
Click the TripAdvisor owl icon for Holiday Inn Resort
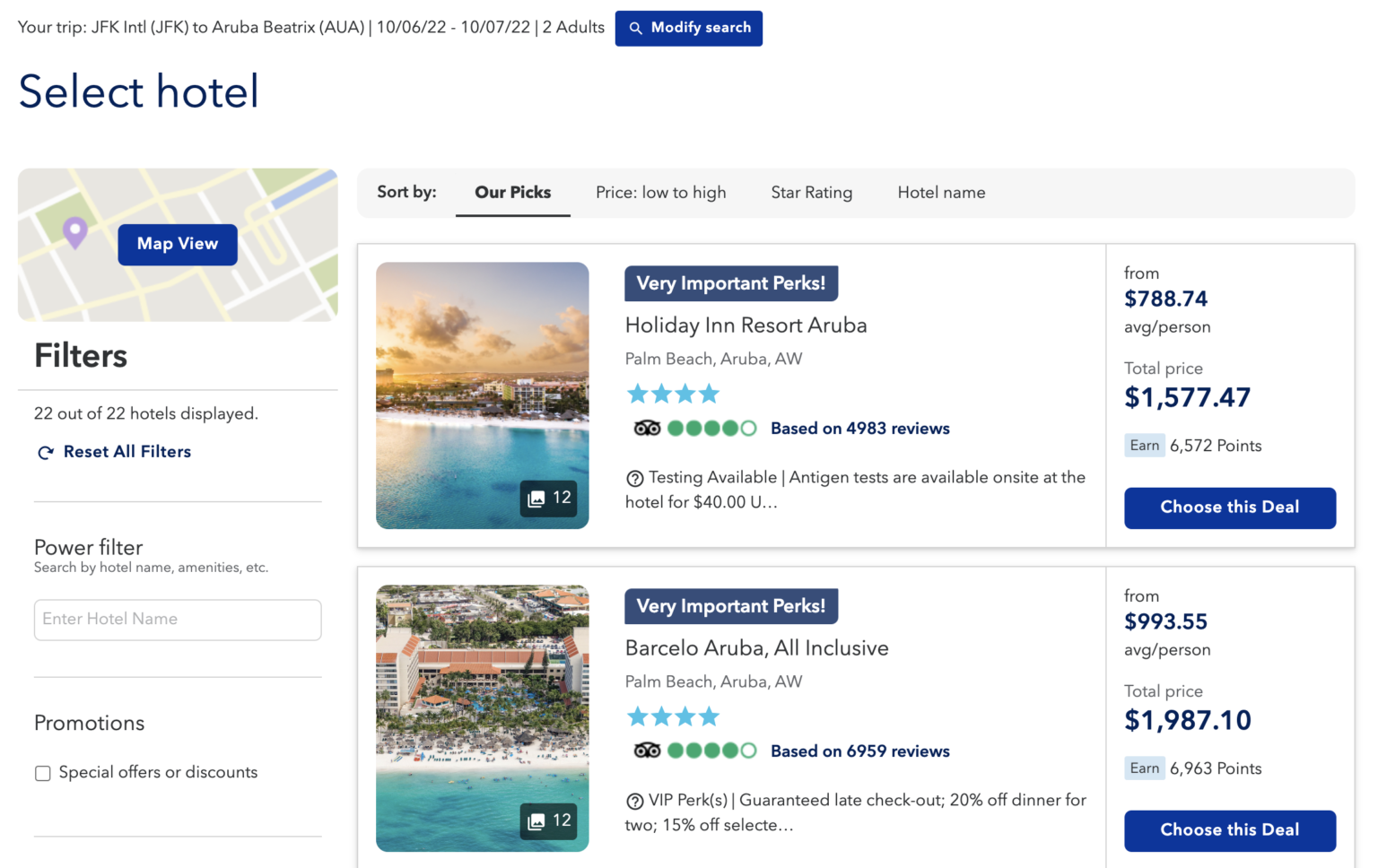tap(648, 429)
